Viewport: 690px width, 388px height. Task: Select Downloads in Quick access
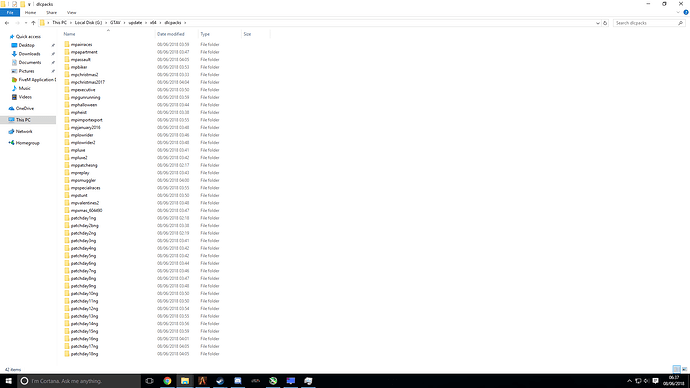click(x=29, y=54)
